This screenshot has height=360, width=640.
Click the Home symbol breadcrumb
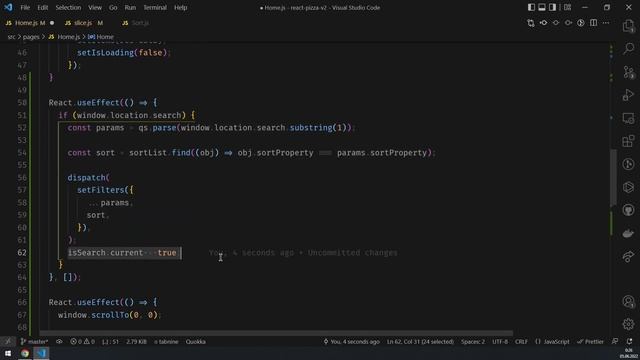pos(101,37)
